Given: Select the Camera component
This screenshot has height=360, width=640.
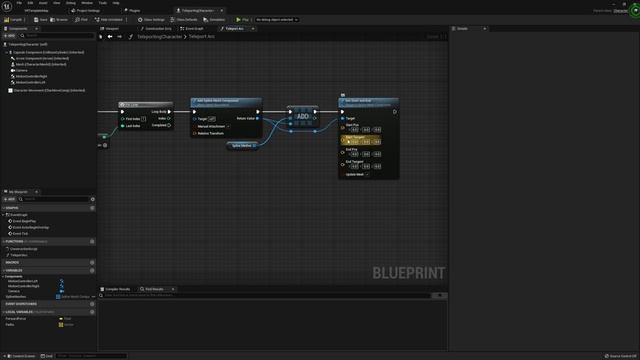Looking at the screenshot, I should point(19,71).
